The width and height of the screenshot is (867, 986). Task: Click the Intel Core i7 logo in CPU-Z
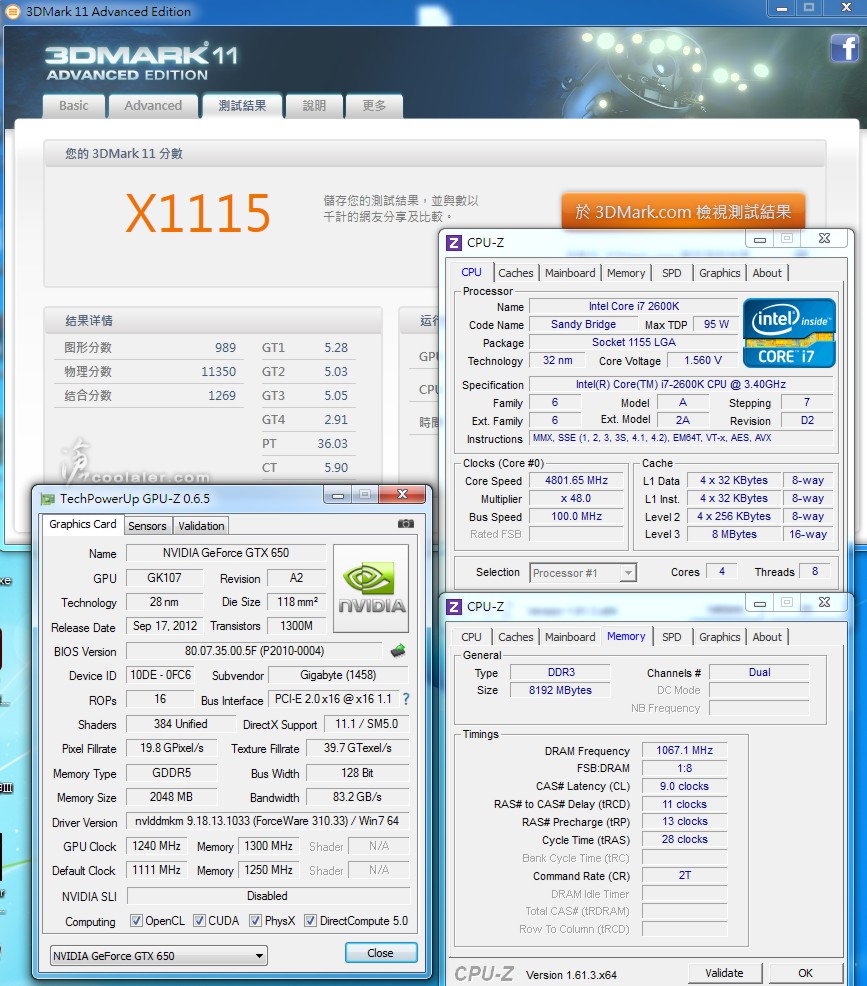tap(789, 333)
